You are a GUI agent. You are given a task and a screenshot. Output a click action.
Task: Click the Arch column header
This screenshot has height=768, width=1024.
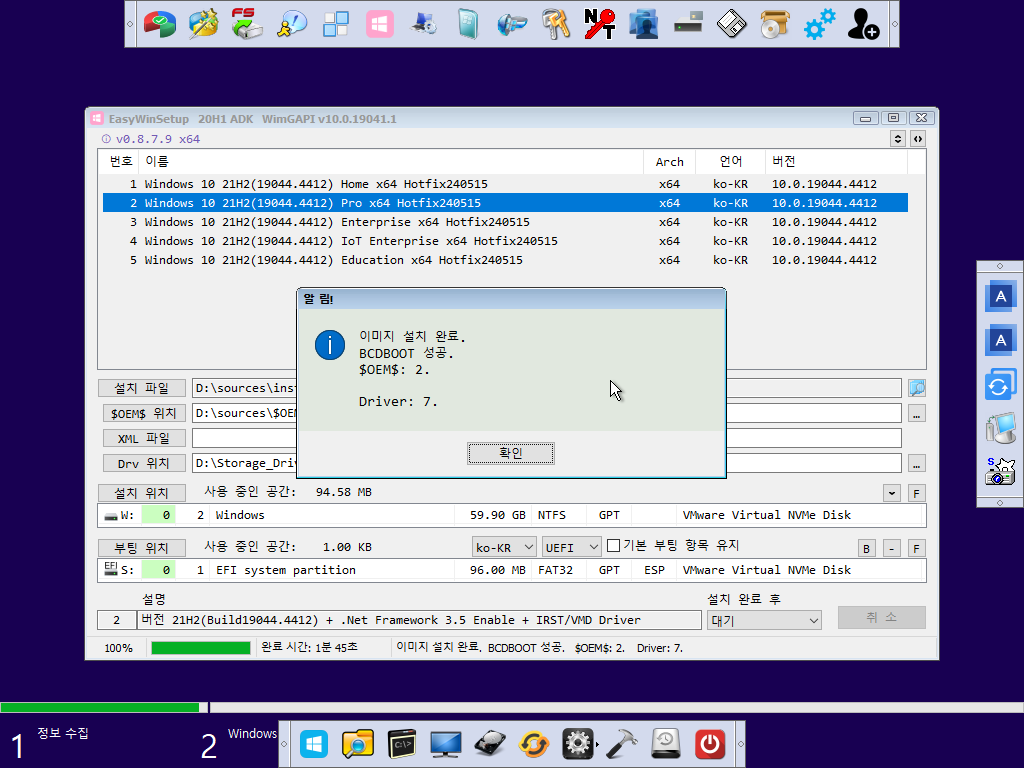pyautogui.click(x=669, y=161)
